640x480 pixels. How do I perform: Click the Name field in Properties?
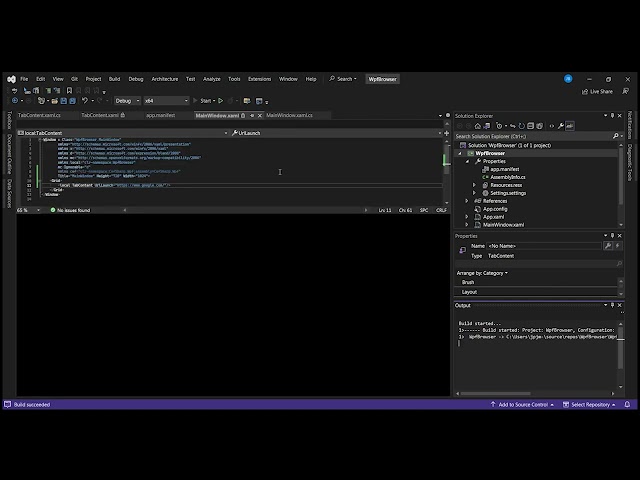544,246
